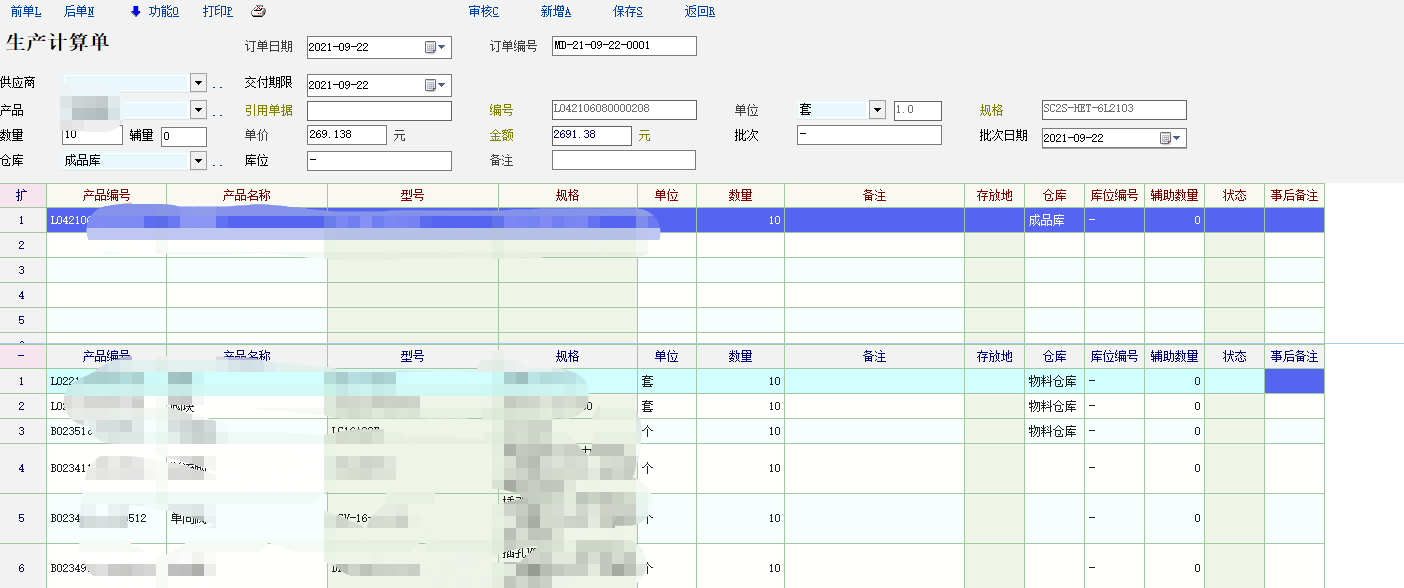1404x588 pixels.
Task: Click the ellipsis lookup beside 产品
Action: (217, 111)
